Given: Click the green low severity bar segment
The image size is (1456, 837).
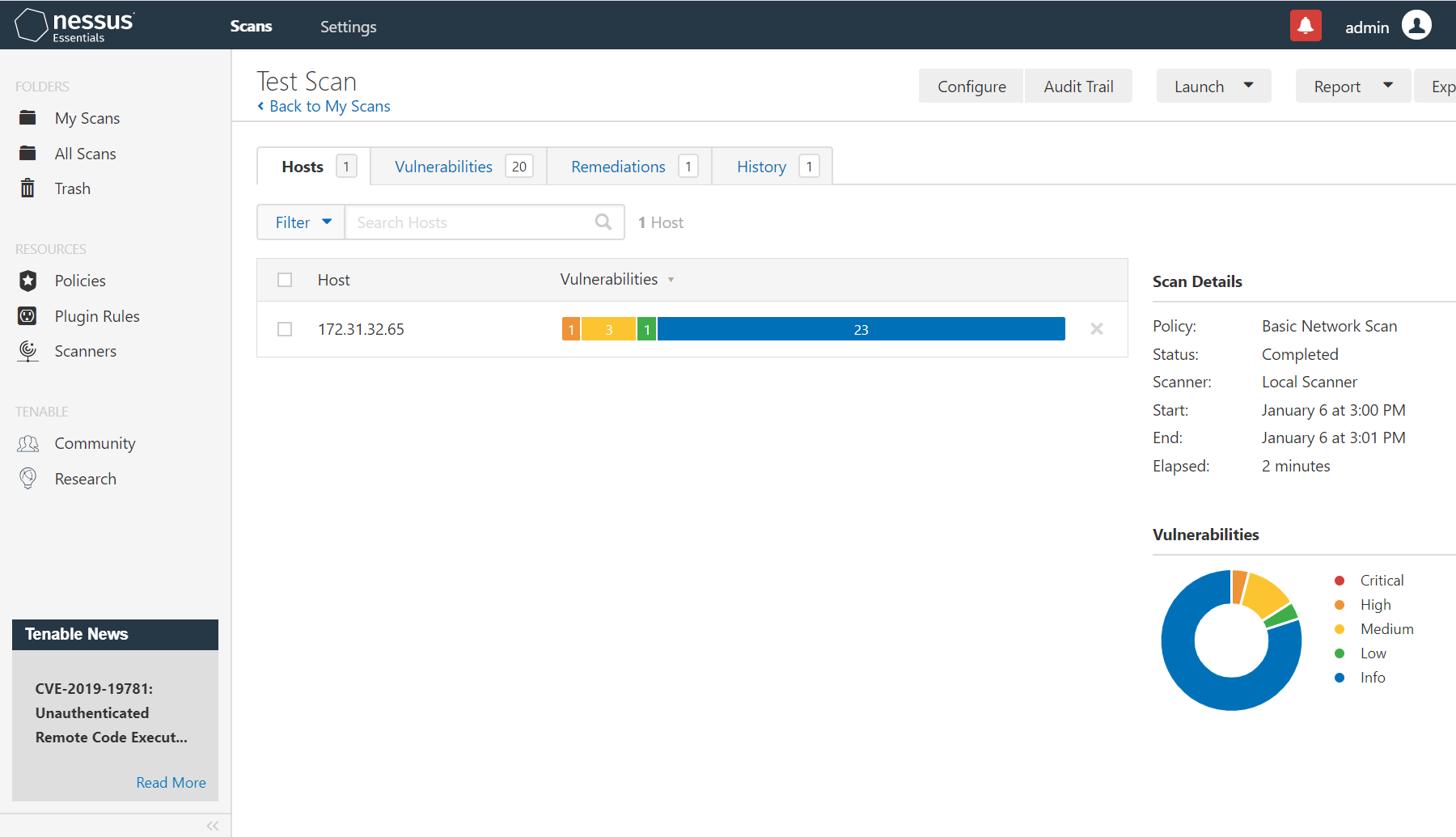Looking at the screenshot, I should (x=646, y=329).
